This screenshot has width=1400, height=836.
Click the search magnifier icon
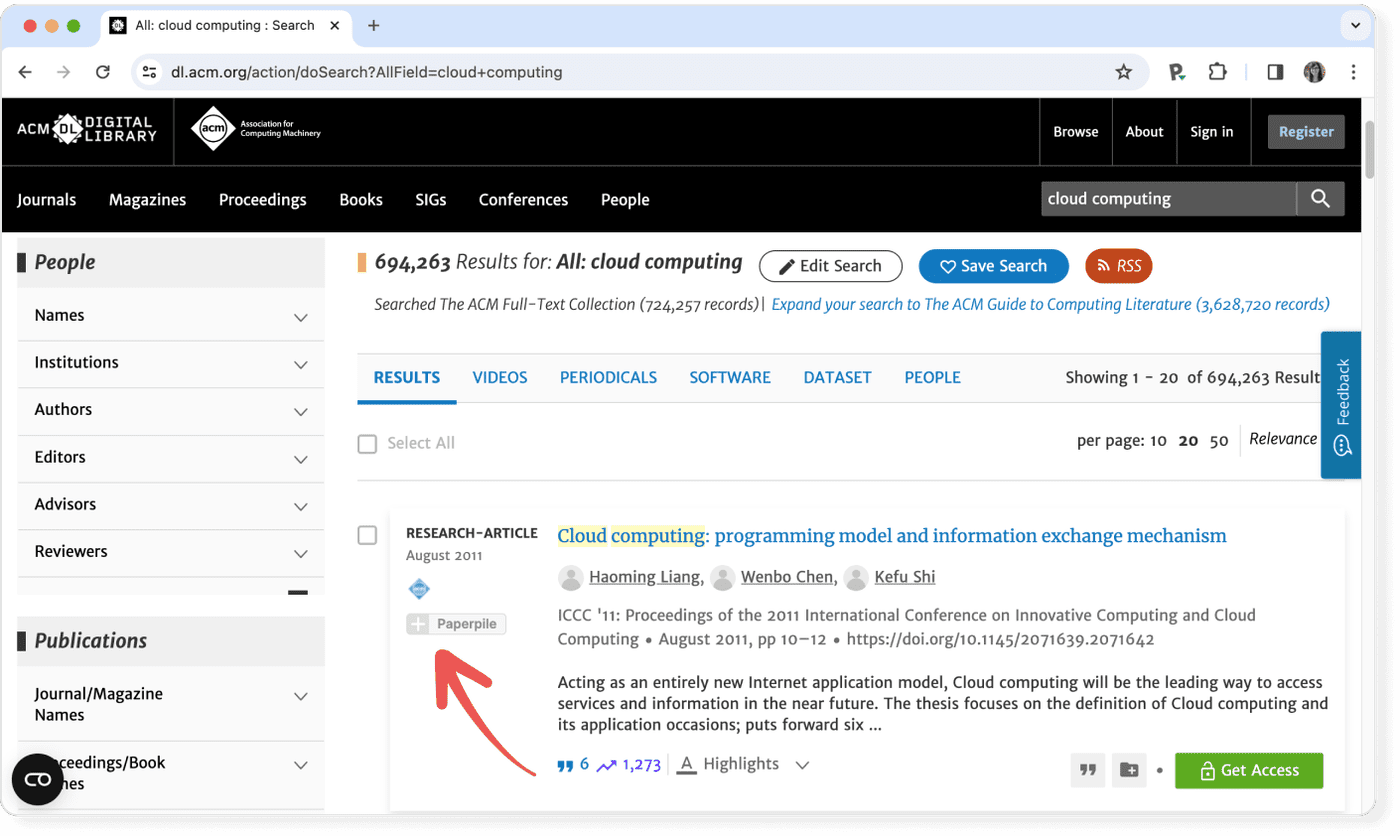click(1320, 198)
